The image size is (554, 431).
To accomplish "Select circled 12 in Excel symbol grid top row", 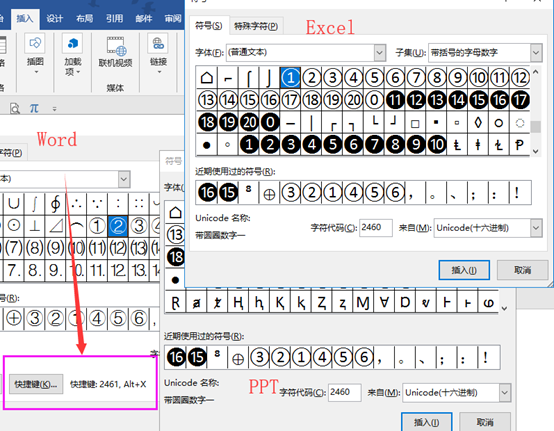I will pyautogui.click(x=520, y=77).
